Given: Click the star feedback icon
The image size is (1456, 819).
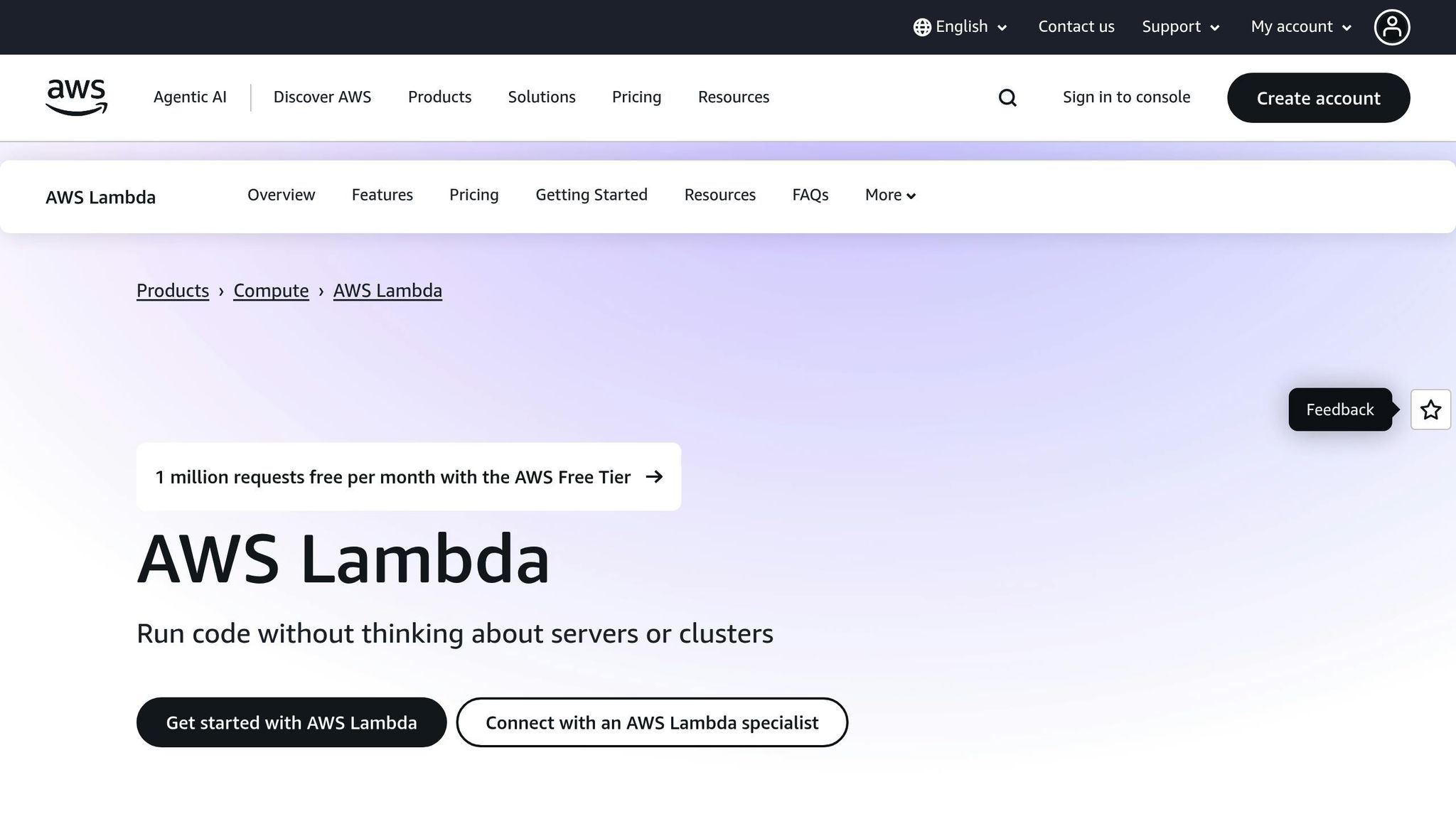Looking at the screenshot, I should click(x=1430, y=409).
